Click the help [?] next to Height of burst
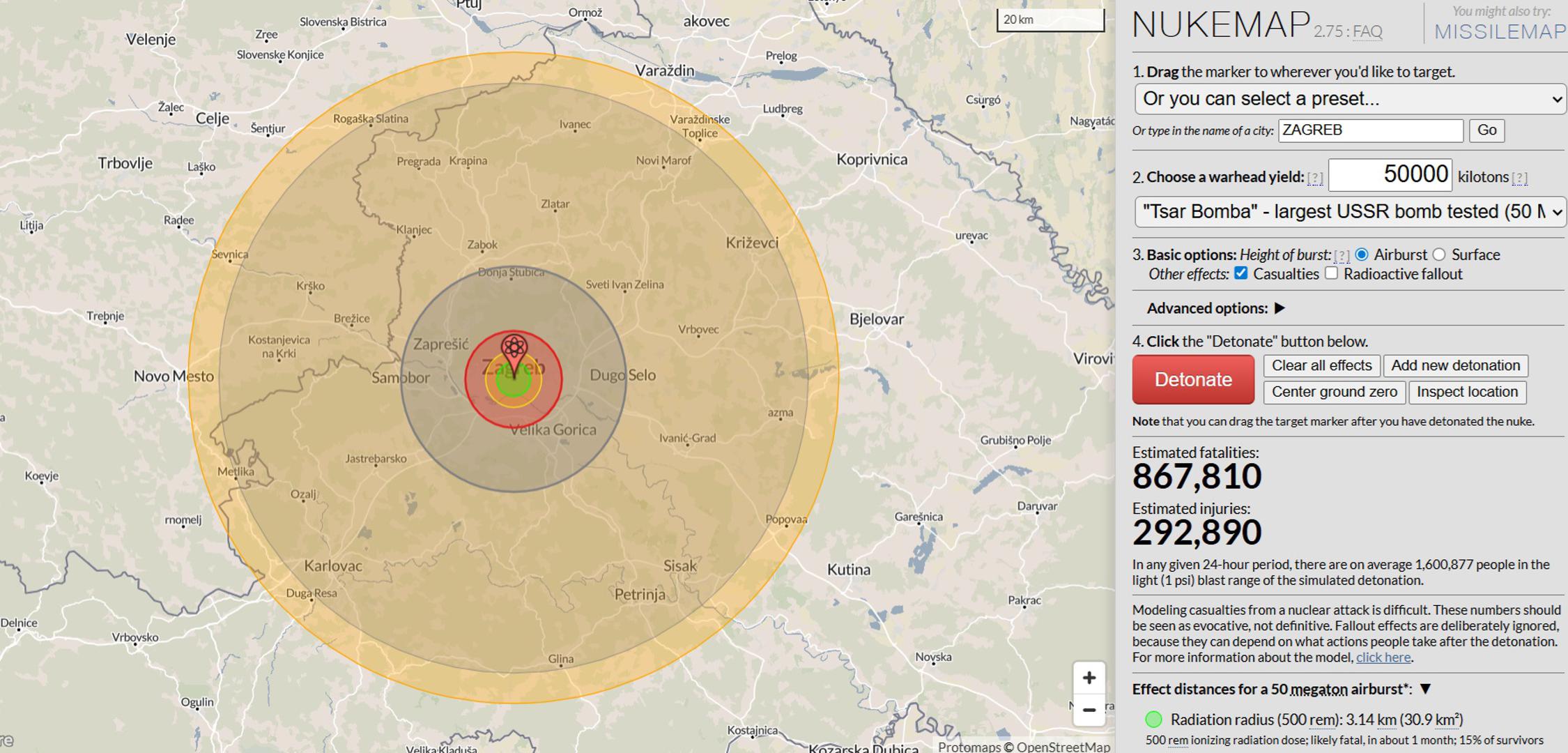Viewport: 1568px width, 753px height. tap(1342, 255)
